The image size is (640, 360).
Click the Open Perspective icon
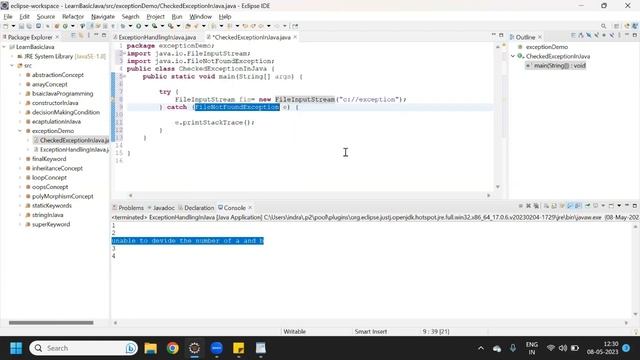coord(617,26)
